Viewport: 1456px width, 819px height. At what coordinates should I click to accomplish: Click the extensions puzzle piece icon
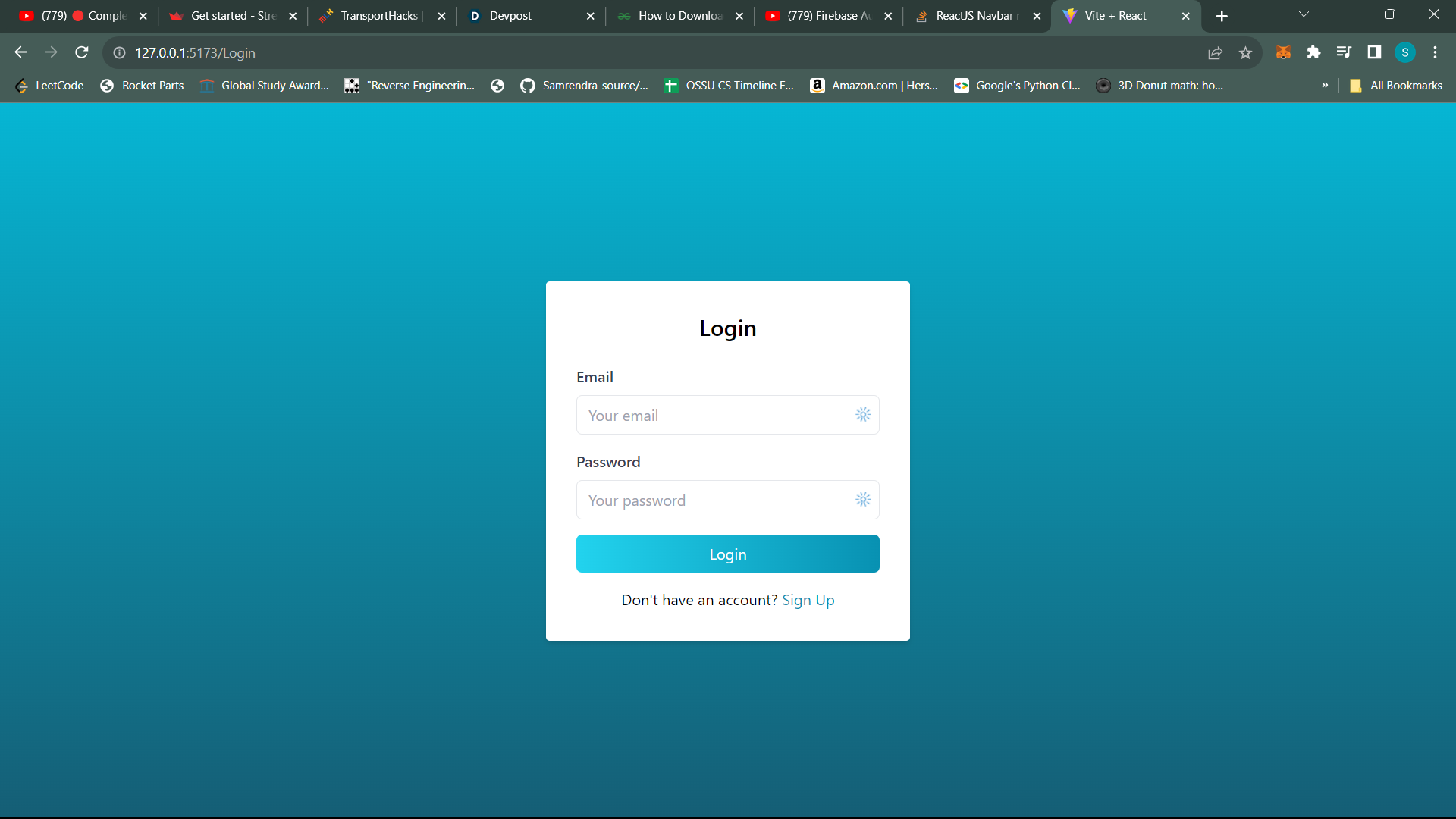click(x=1313, y=52)
